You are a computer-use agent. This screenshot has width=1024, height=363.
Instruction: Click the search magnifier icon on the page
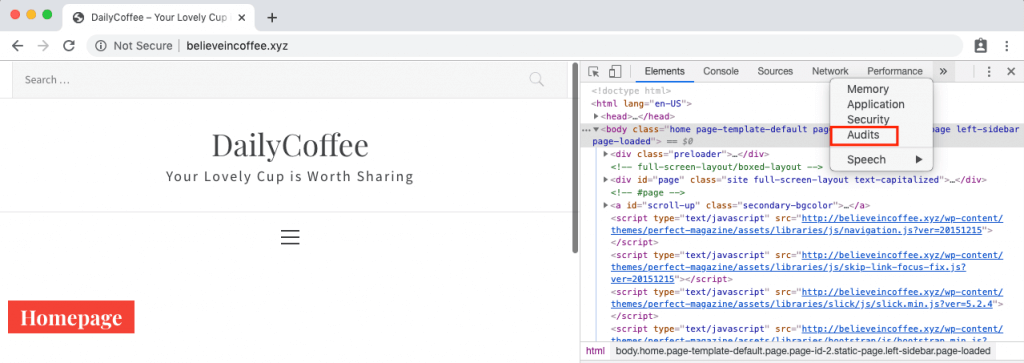(x=537, y=80)
